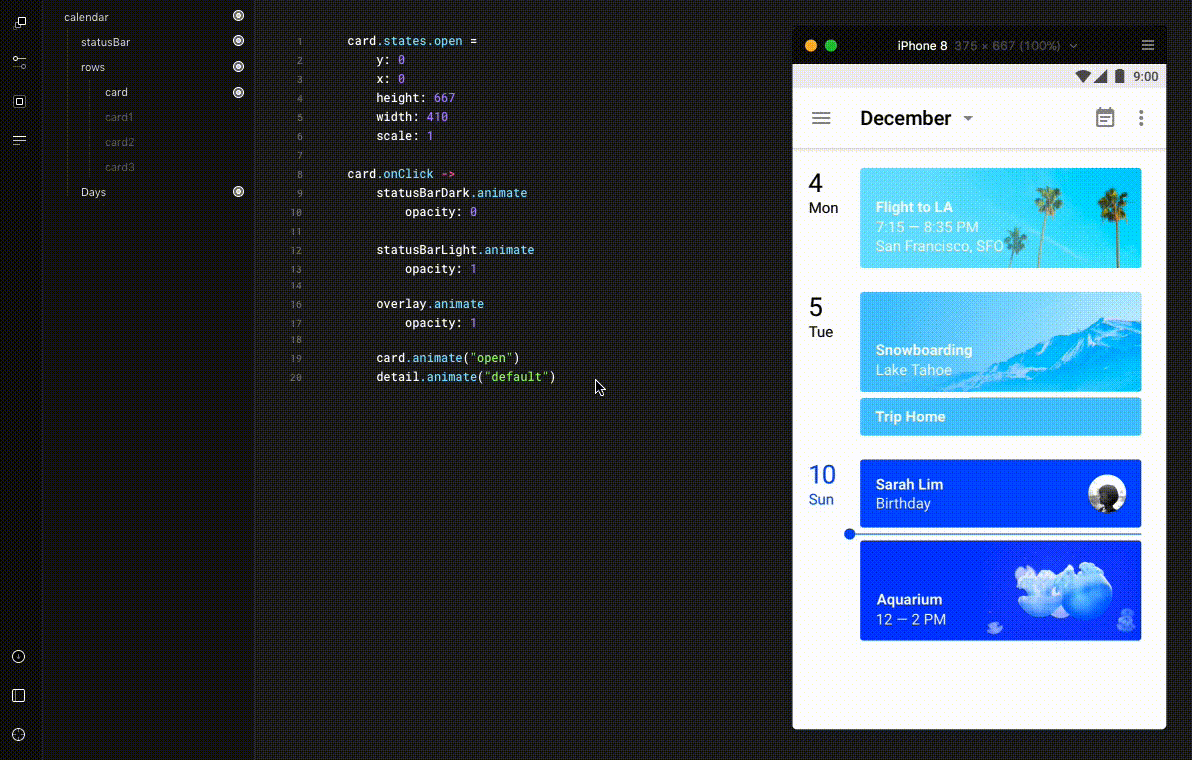Viewport: 1192px width, 760px height.
Task: Open the preview window hamburger menu
Action: point(1148,46)
